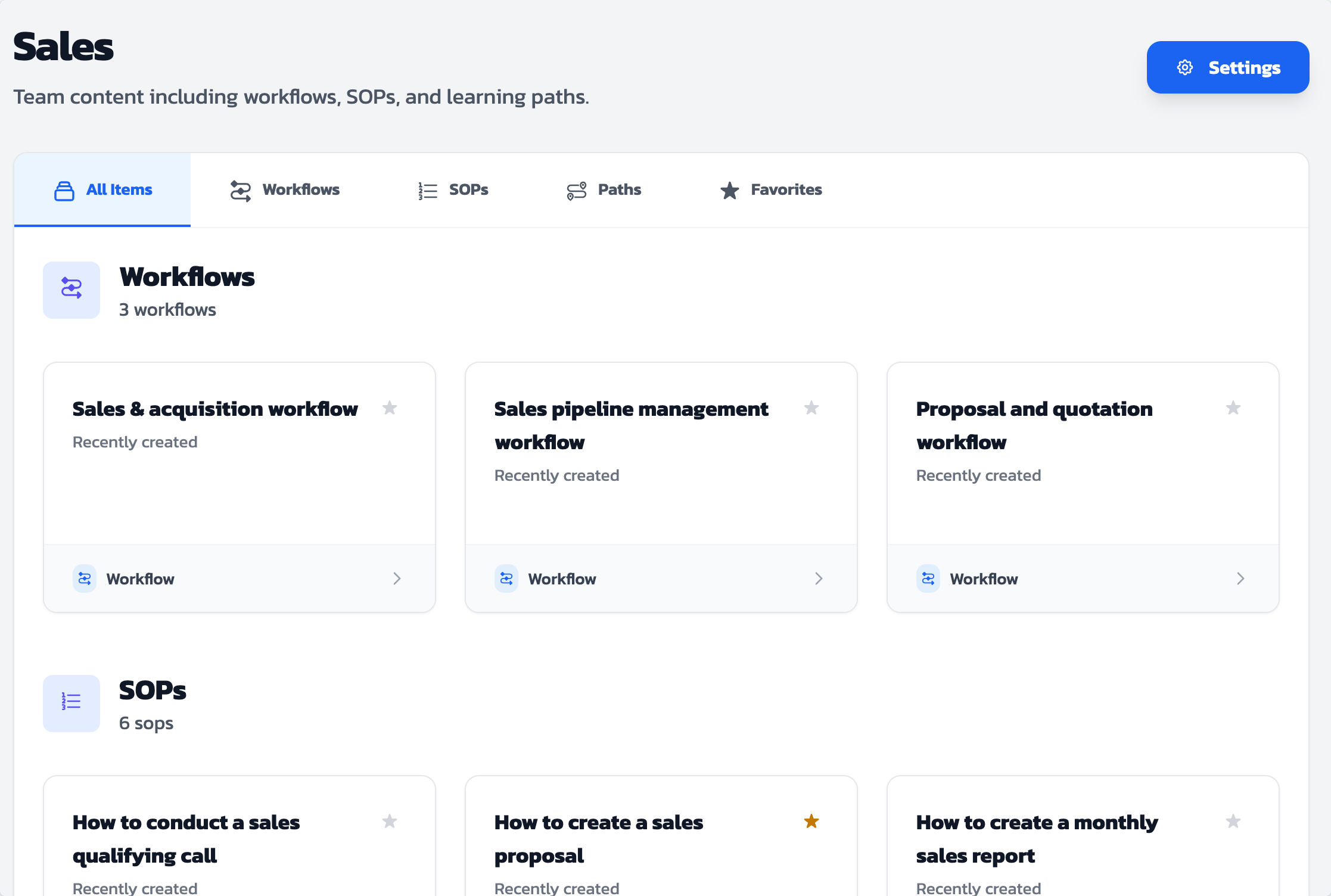Screen dimensions: 1331x896
Task: Open Sales & acquisition workflow chevron
Action: (x=397, y=578)
